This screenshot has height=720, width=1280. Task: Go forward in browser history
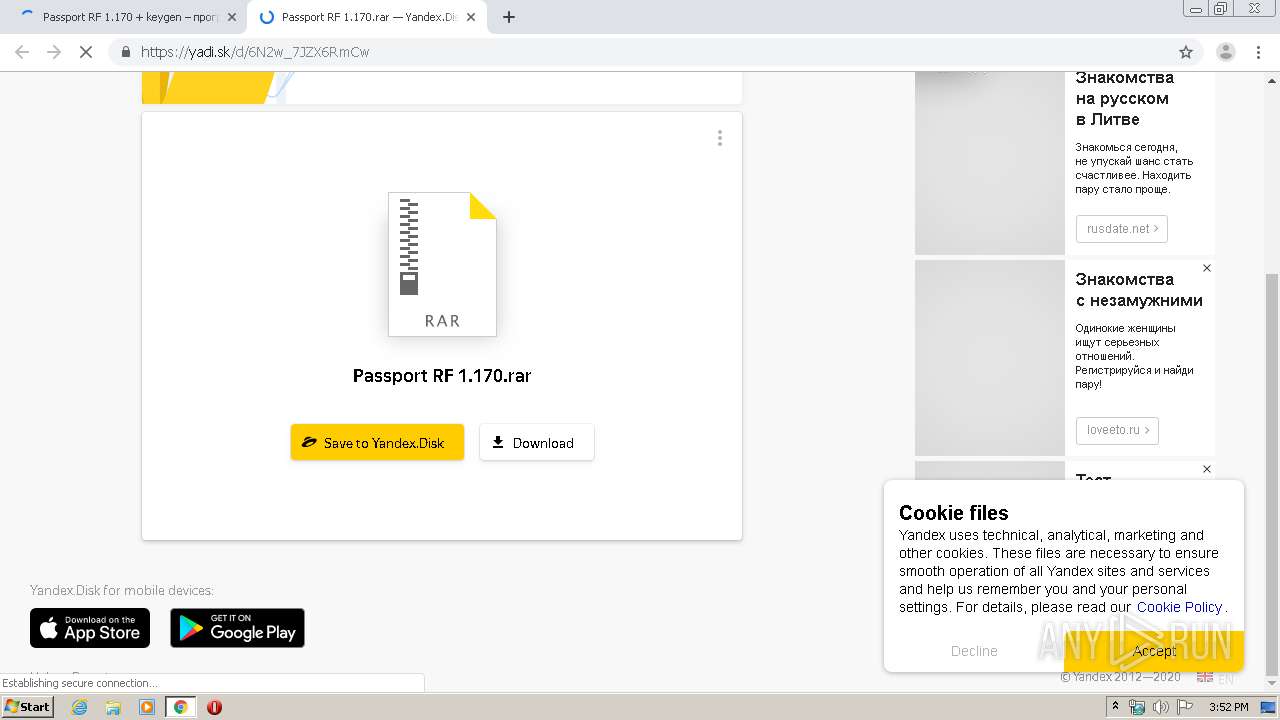[54, 52]
